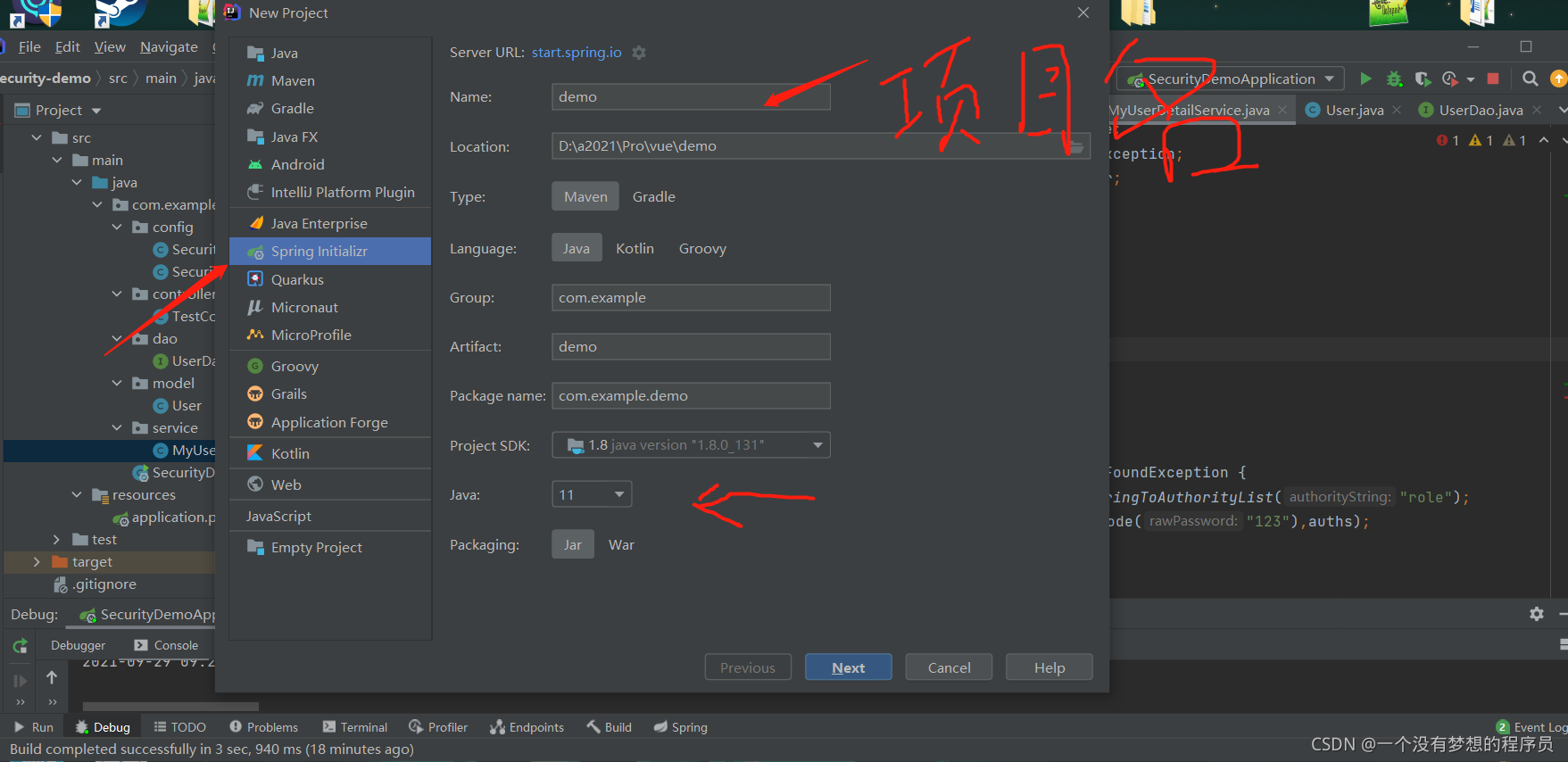
Task: Rerun the debug session icon
Action: click(x=20, y=645)
